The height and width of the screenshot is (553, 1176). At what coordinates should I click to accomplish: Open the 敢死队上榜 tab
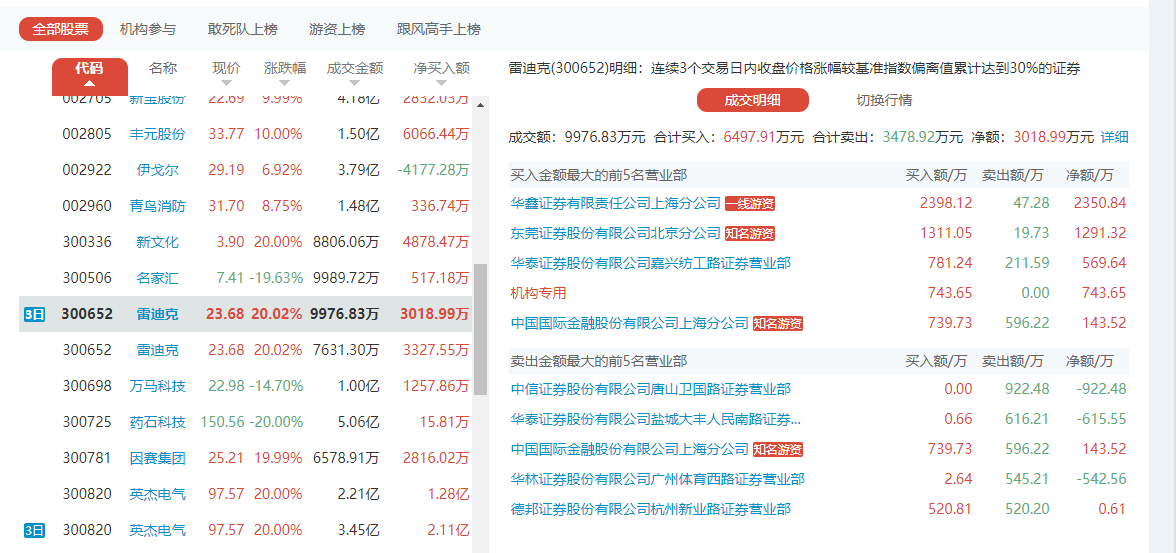point(242,29)
